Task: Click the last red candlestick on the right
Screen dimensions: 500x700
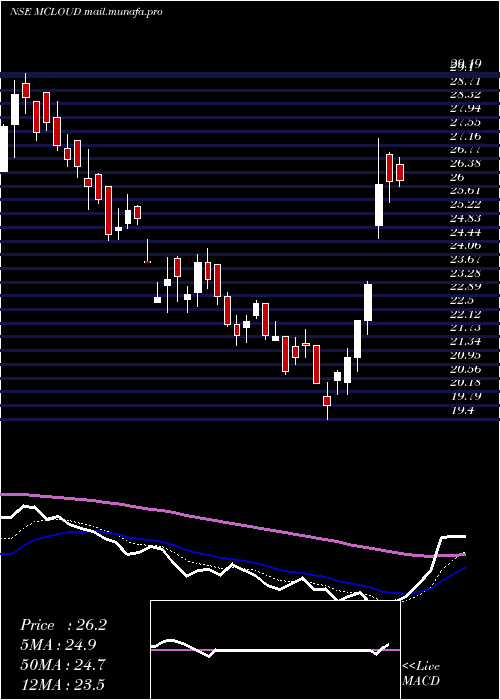Action: coord(400,172)
